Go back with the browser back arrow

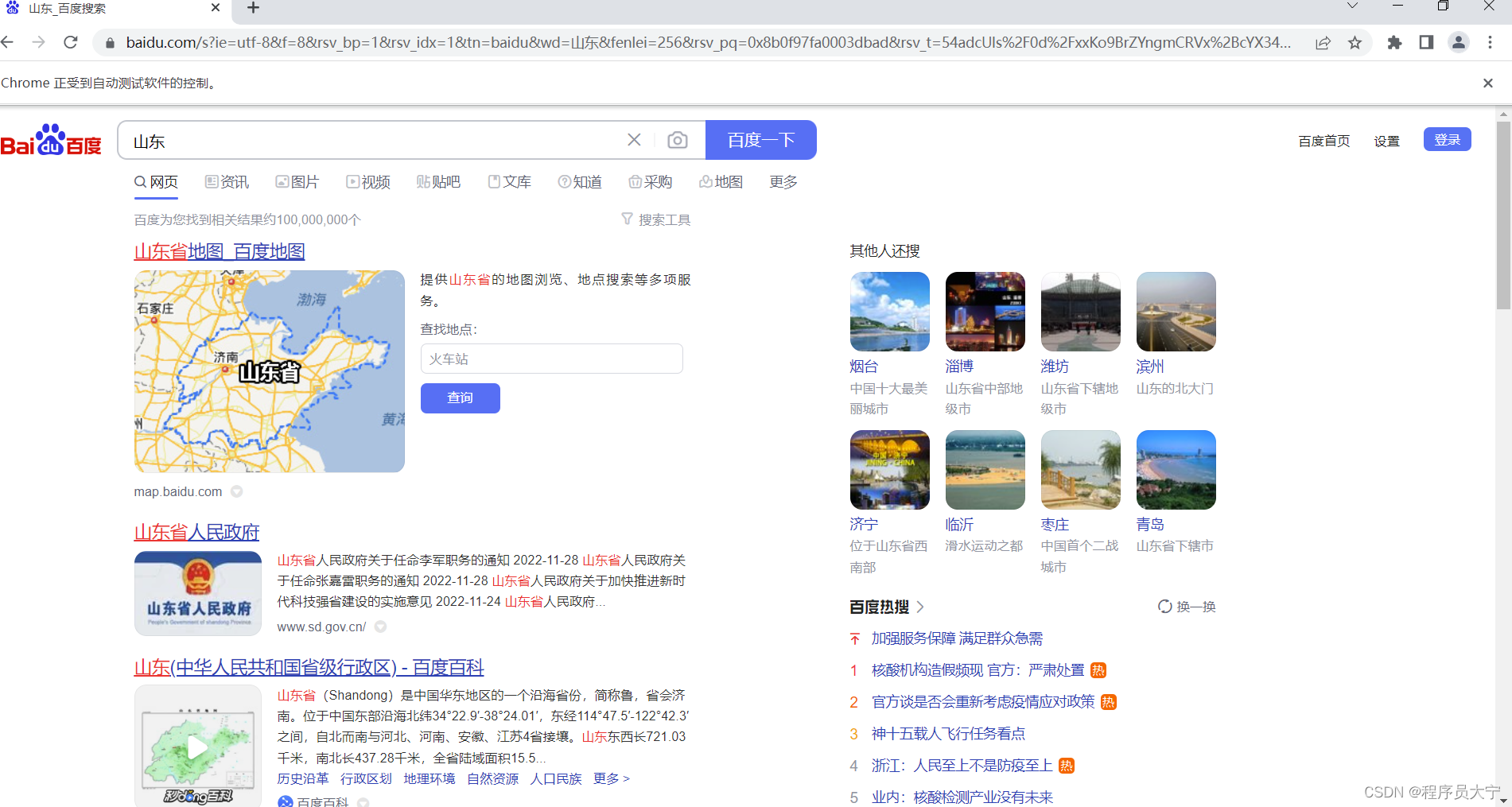click(x=8, y=42)
